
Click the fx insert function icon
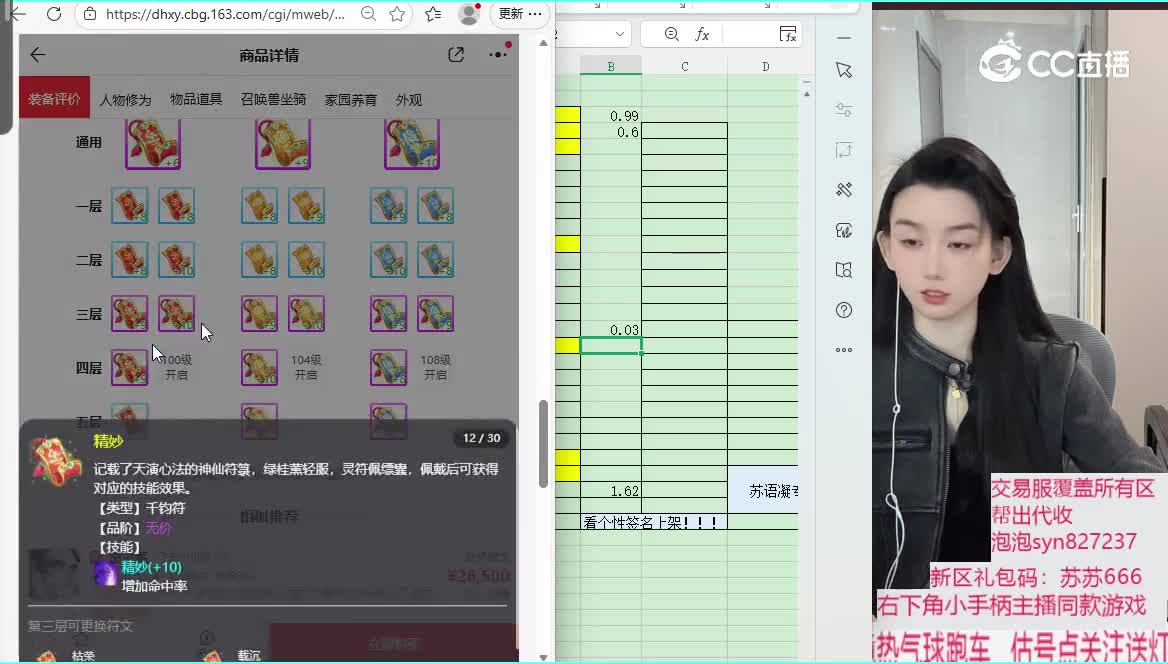point(702,34)
